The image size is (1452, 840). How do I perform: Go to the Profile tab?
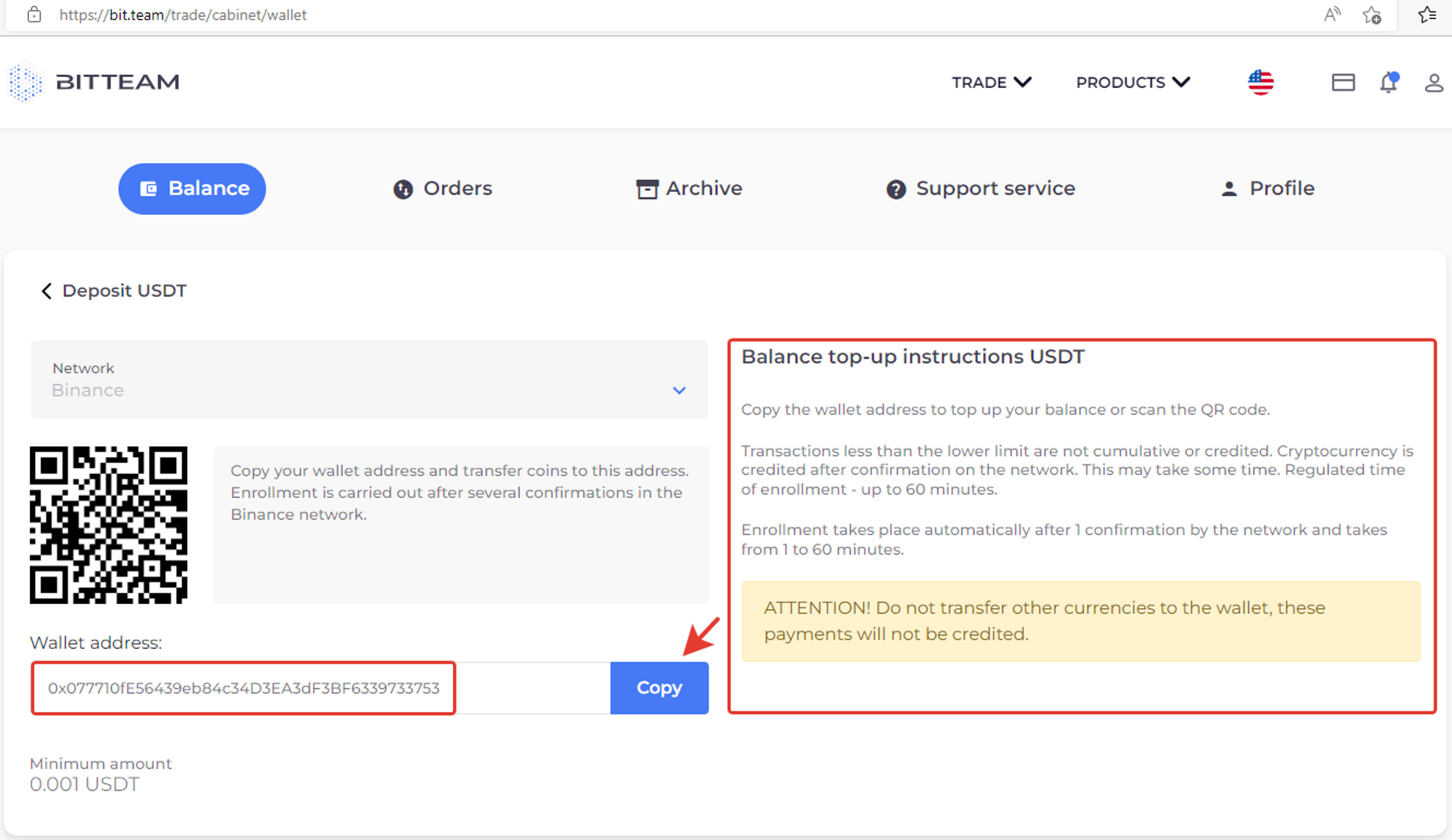(1268, 189)
